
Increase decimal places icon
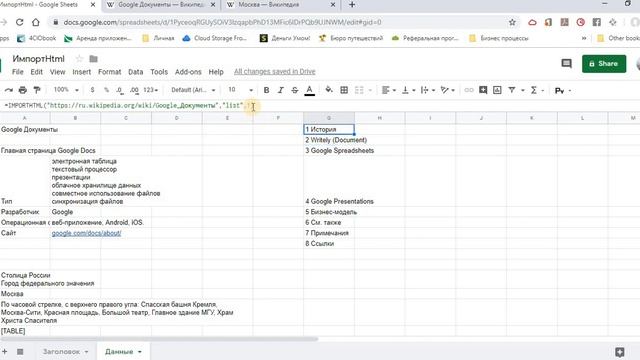[134, 90]
